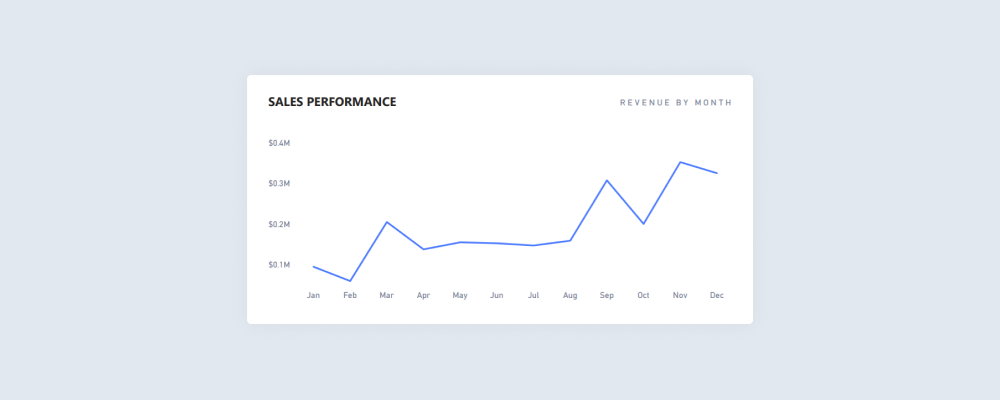Click the Revenue by Month subtitle
The image size is (1000, 400).
click(x=676, y=102)
